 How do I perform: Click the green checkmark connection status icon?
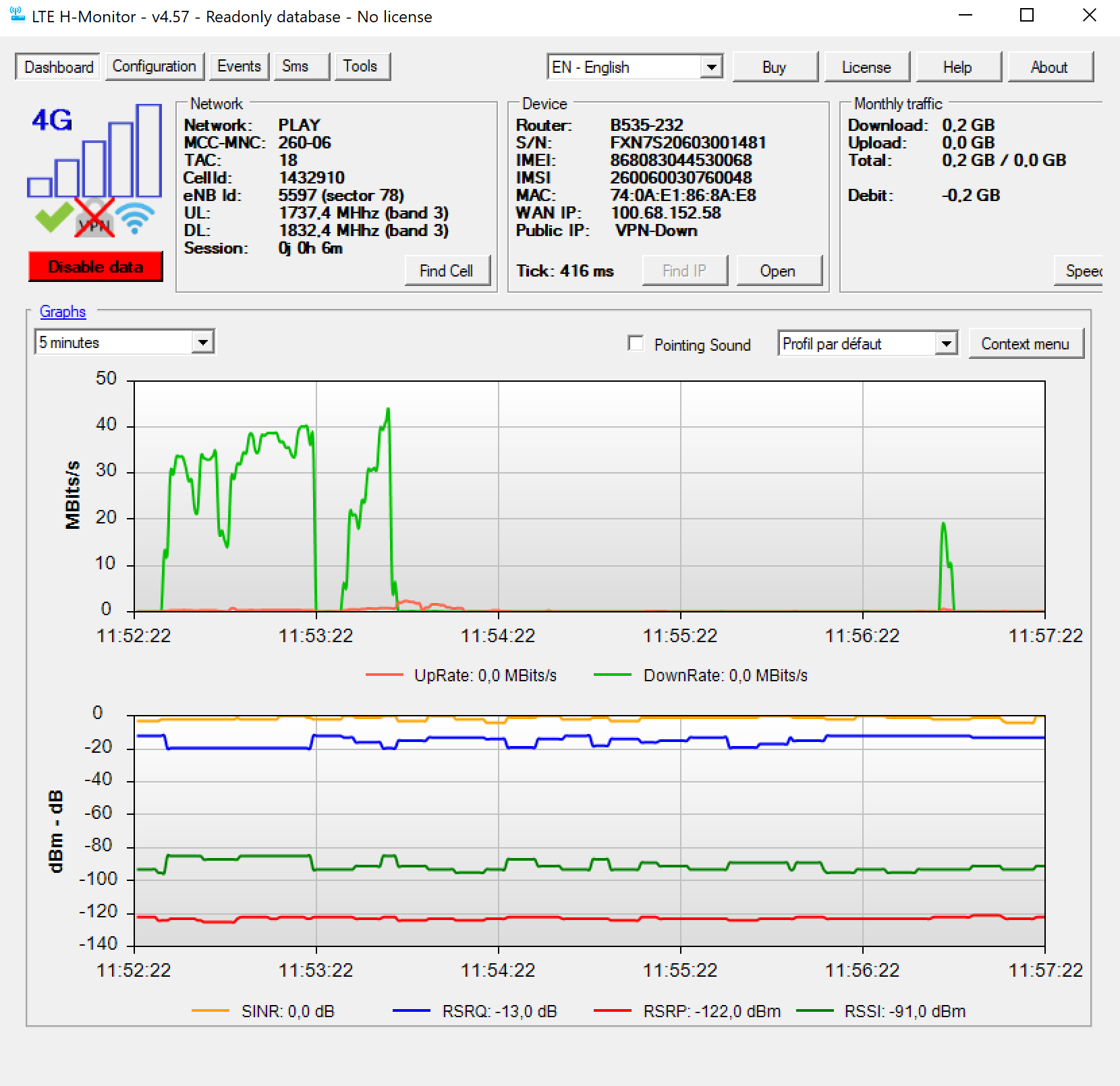pyautogui.click(x=54, y=217)
